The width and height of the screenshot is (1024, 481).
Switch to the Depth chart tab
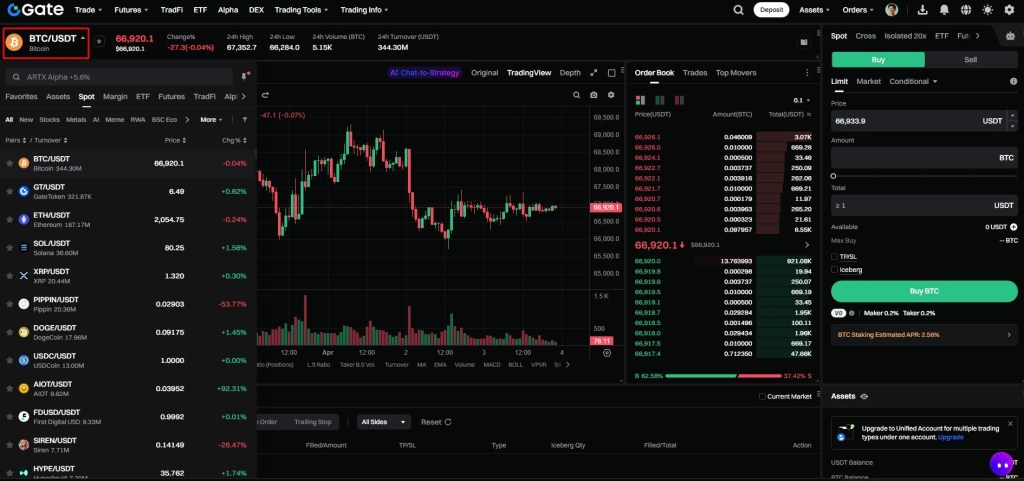[x=569, y=73]
